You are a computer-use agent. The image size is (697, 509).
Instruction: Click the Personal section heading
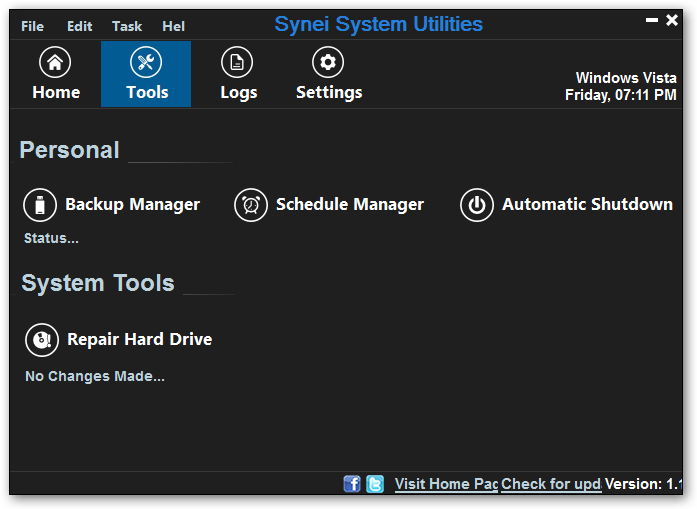coord(69,150)
